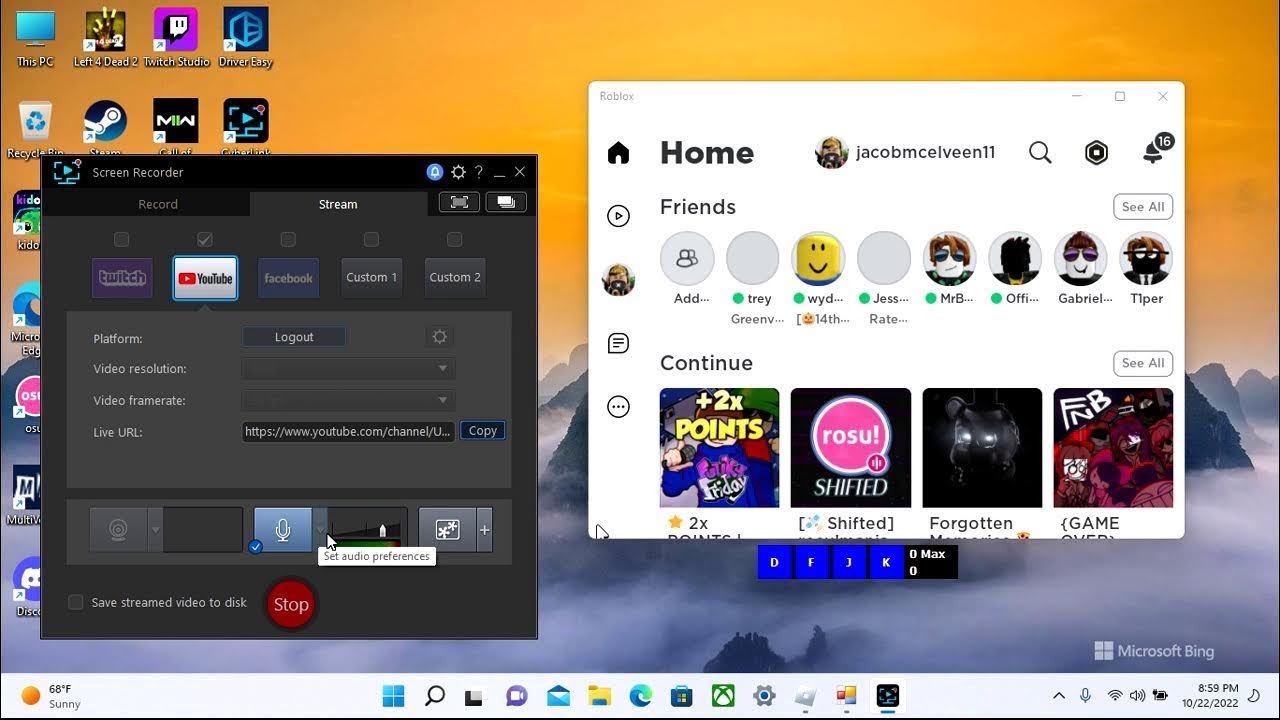
Task: Select Custom 1 platform
Action: point(371,278)
